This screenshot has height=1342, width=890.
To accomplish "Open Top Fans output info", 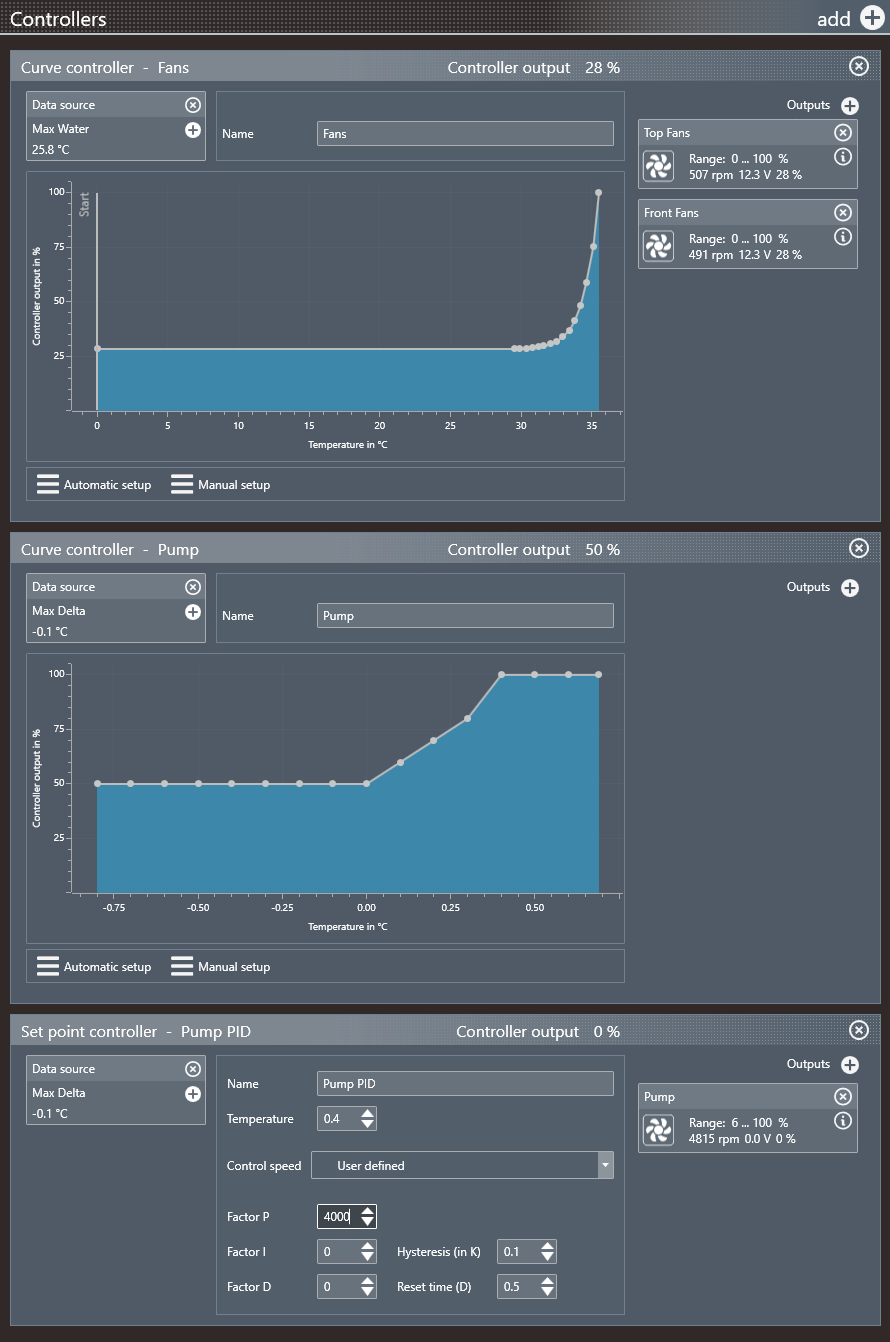I will coord(843,157).
